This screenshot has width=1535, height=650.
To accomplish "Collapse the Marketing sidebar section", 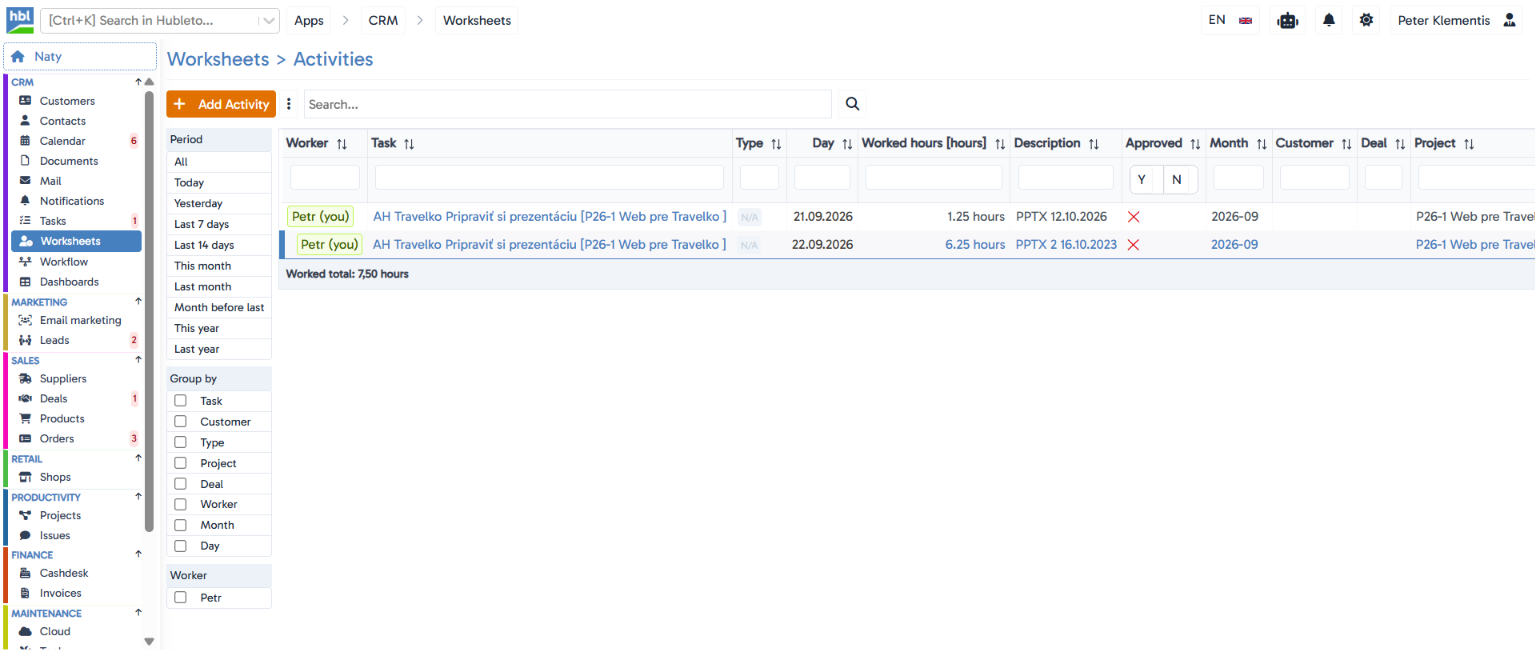I will 139,301.
